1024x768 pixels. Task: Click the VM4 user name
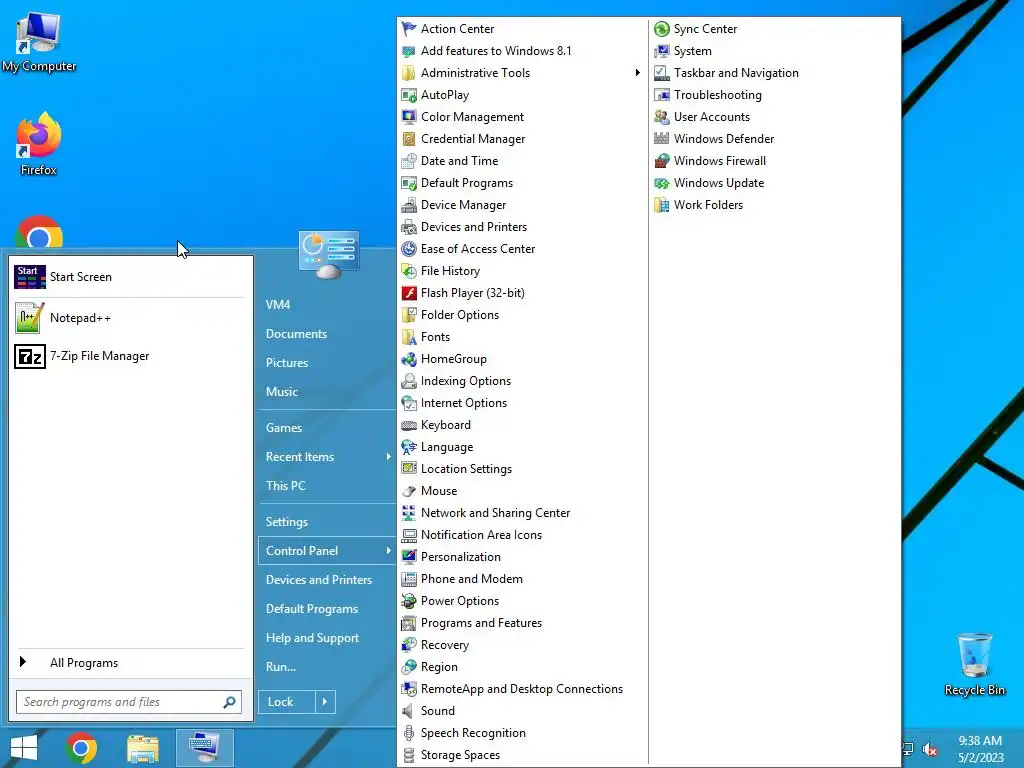(278, 305)
